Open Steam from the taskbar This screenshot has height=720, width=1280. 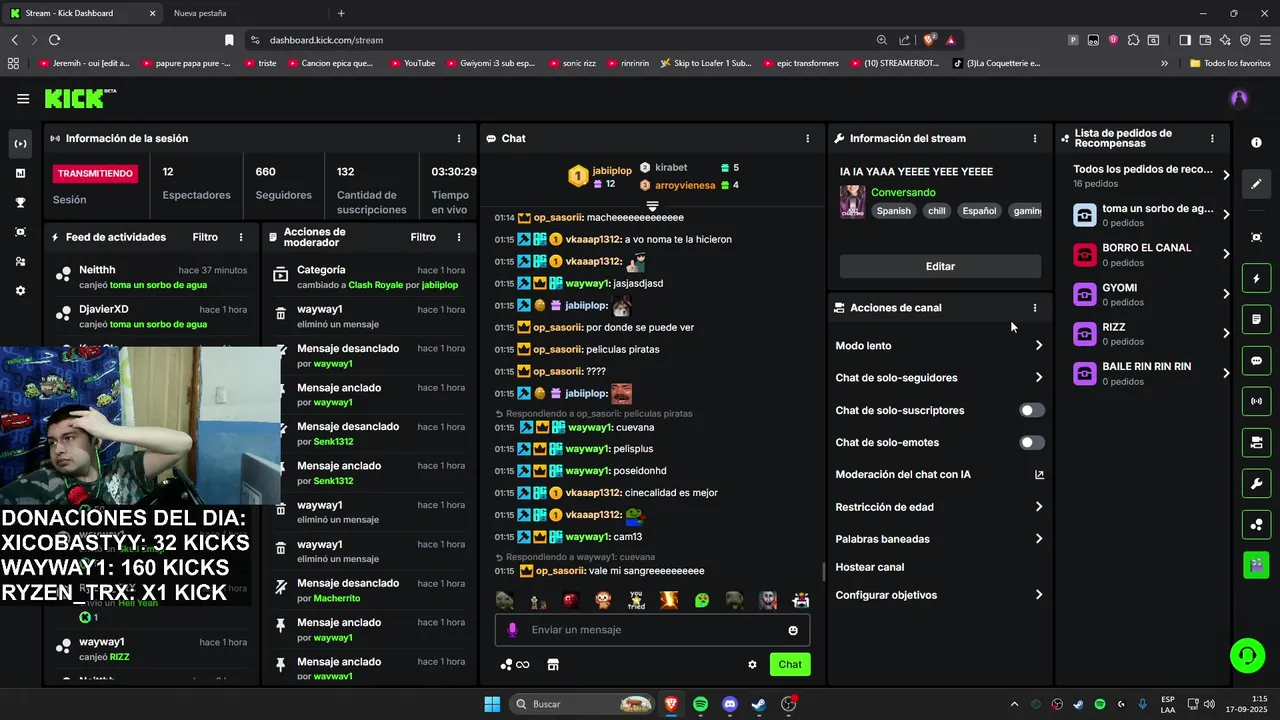click(x=759, y=704)
